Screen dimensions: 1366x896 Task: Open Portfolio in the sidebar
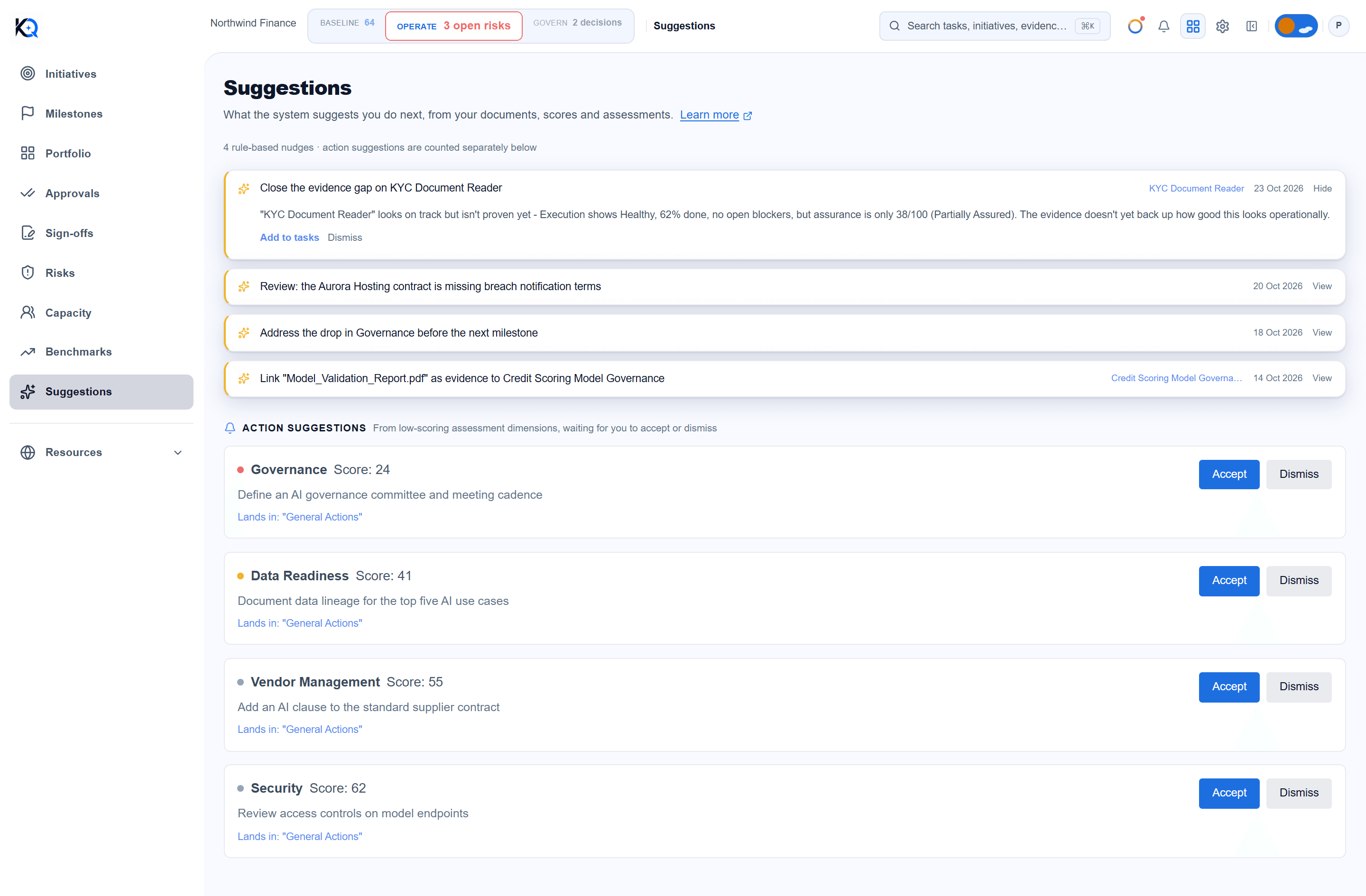101,153
